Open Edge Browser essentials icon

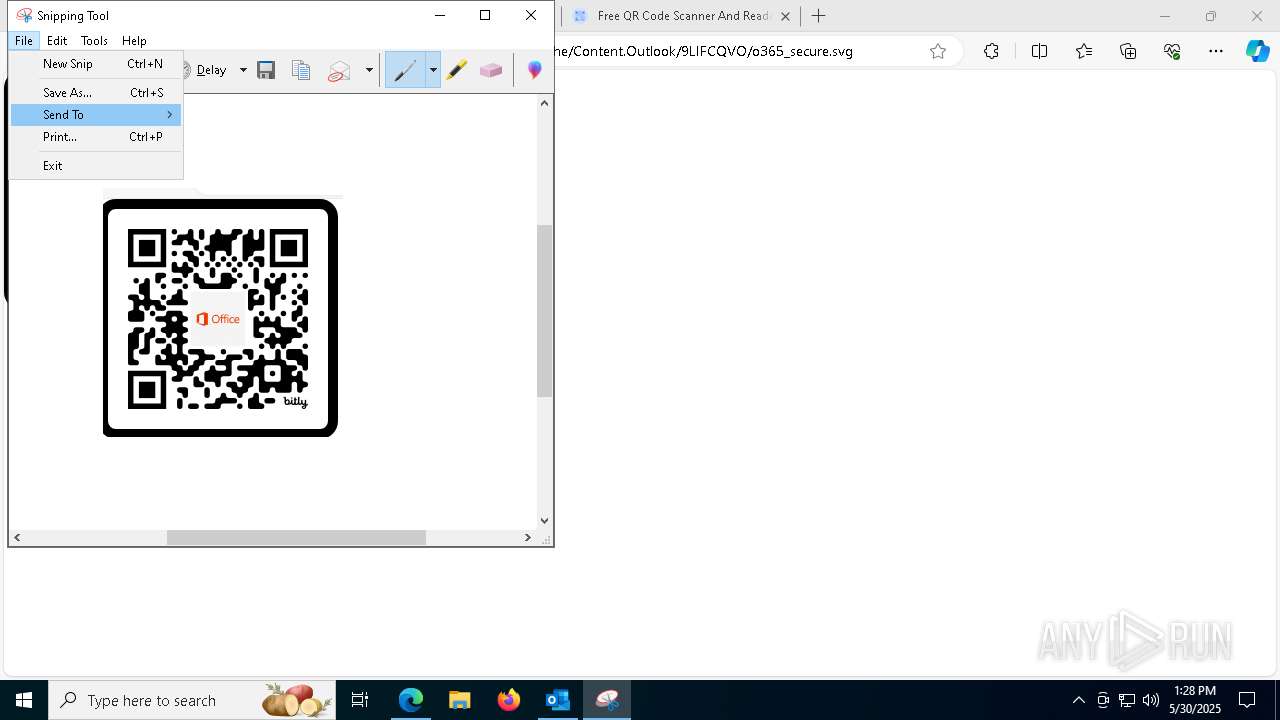(1172, 51)
